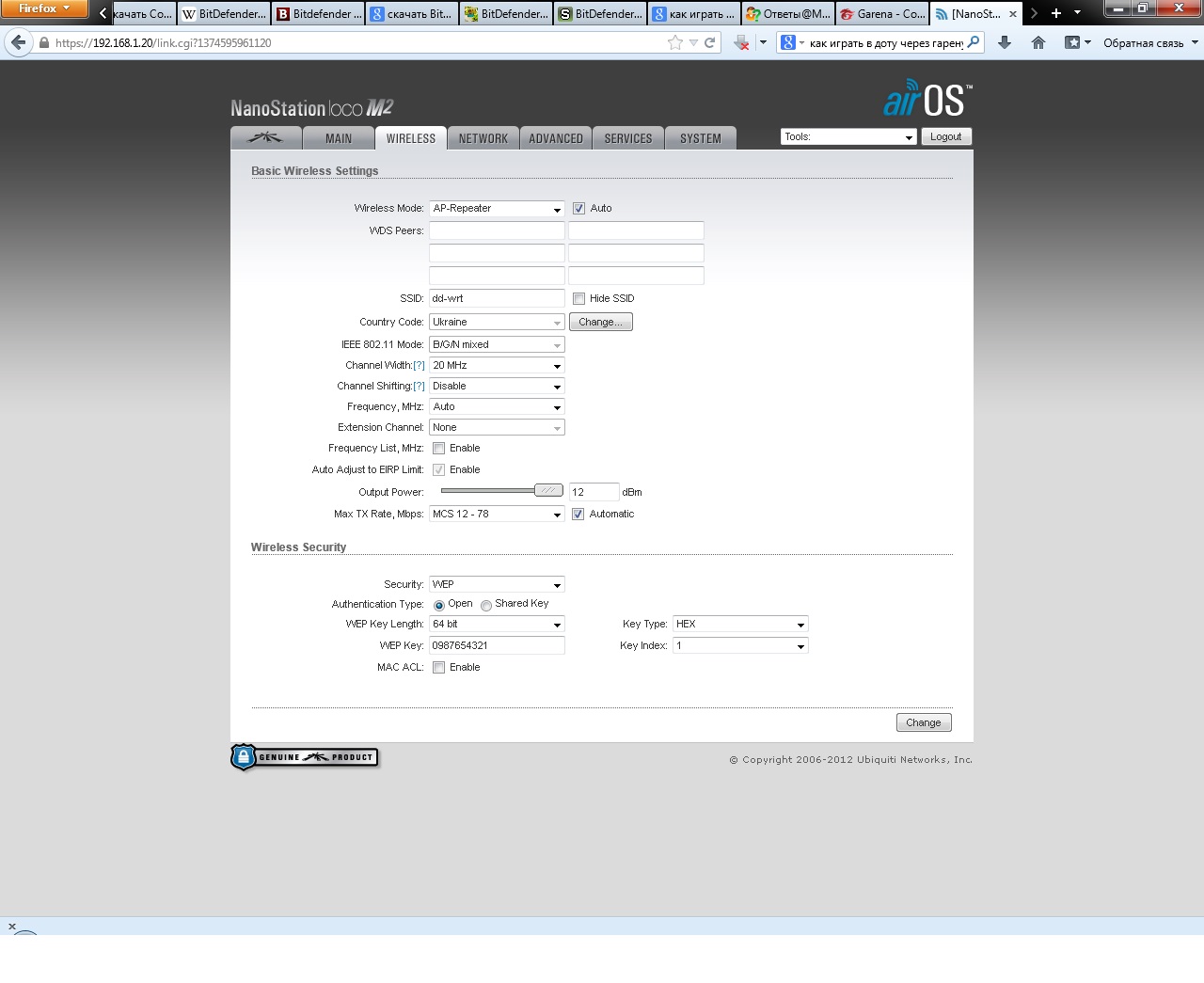The width and height of the screenshot is (1204, 983).
Task: Go to the Firefox home page
Action: pyautogui.click(x=1038, y=42)
